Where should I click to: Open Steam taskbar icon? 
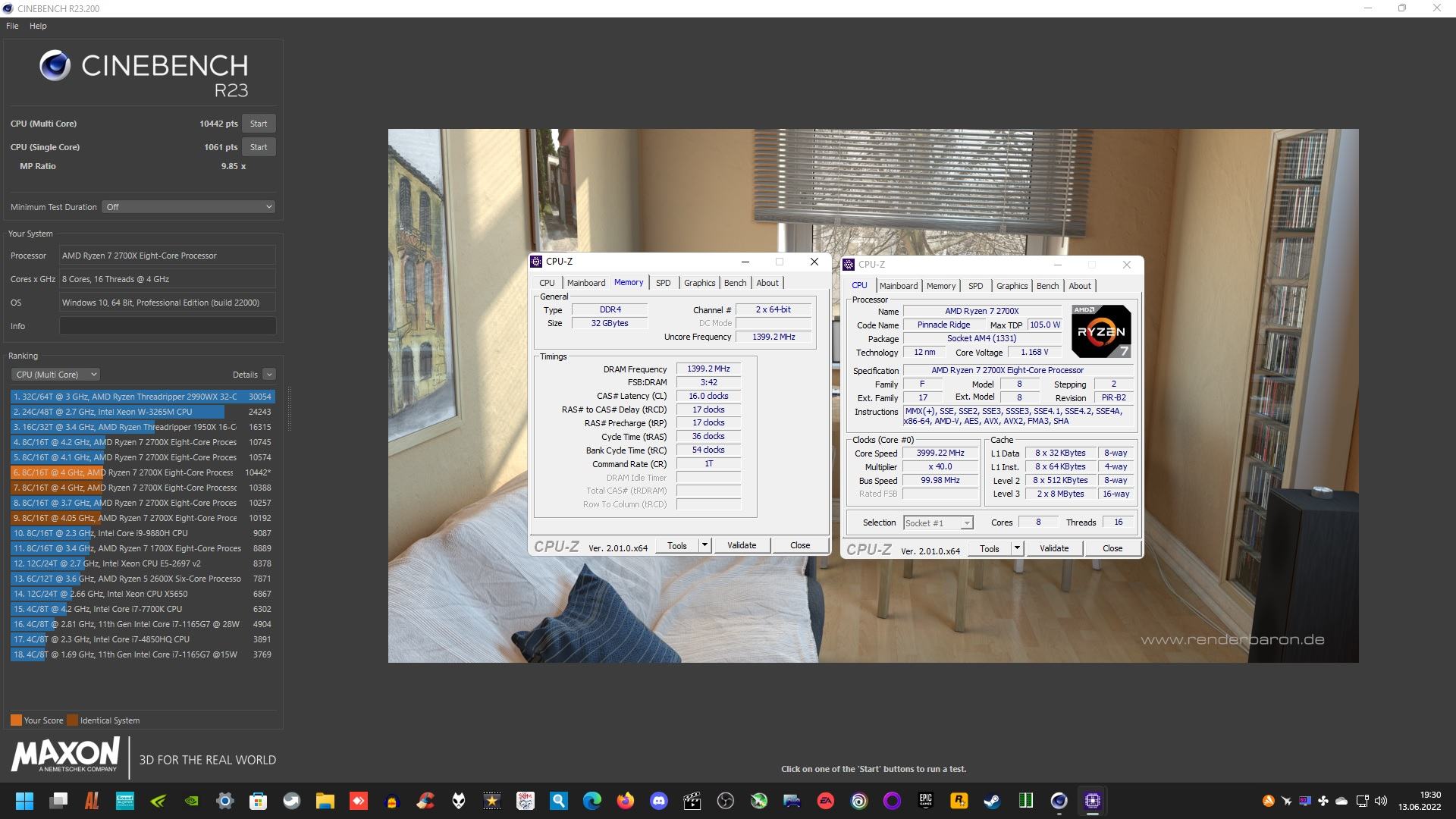992,801
